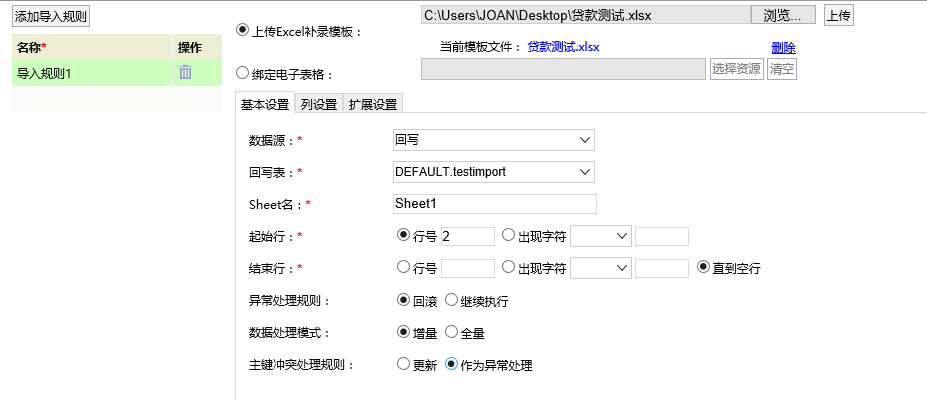Image resolution: width=927 pixels, height=400 pixels.
Task: Choose 更新 for 主键冲突处理规则
Action: pos(403,364)
